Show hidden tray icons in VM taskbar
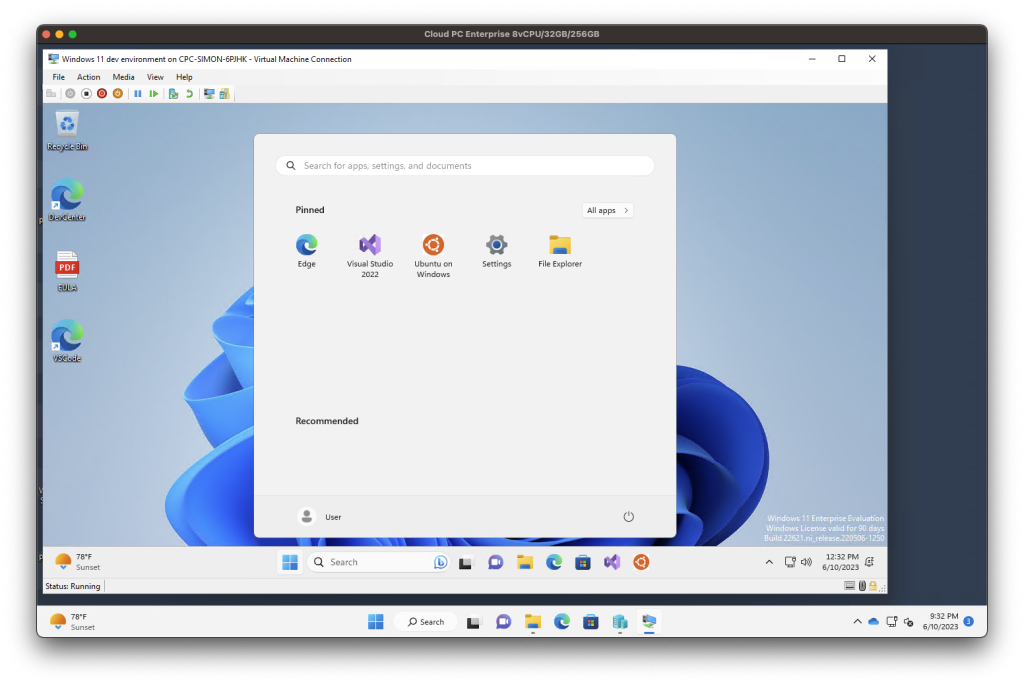This screenshot has width=1024, height=686. click(769, 562)
